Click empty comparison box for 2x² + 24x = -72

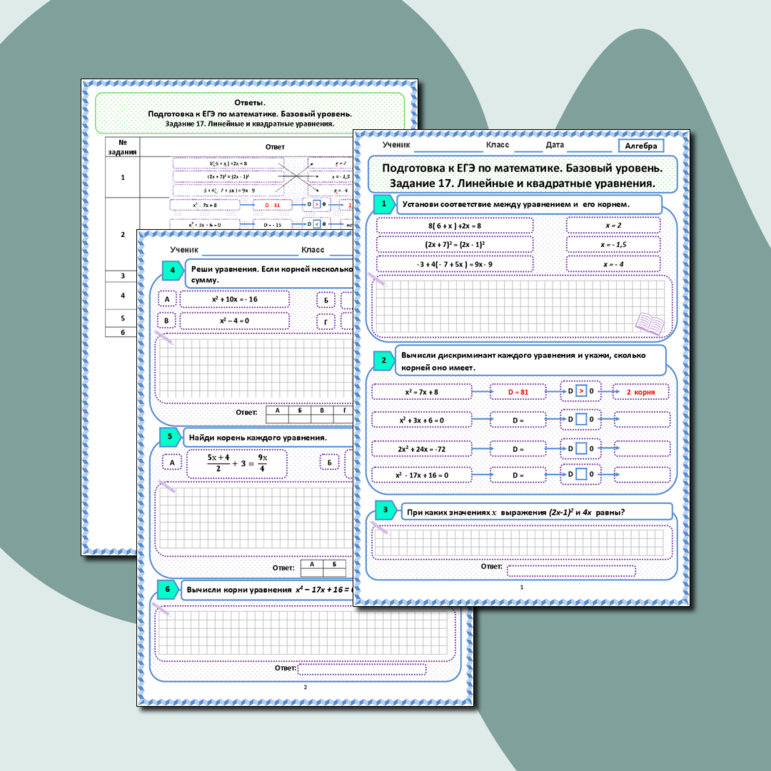583,449
